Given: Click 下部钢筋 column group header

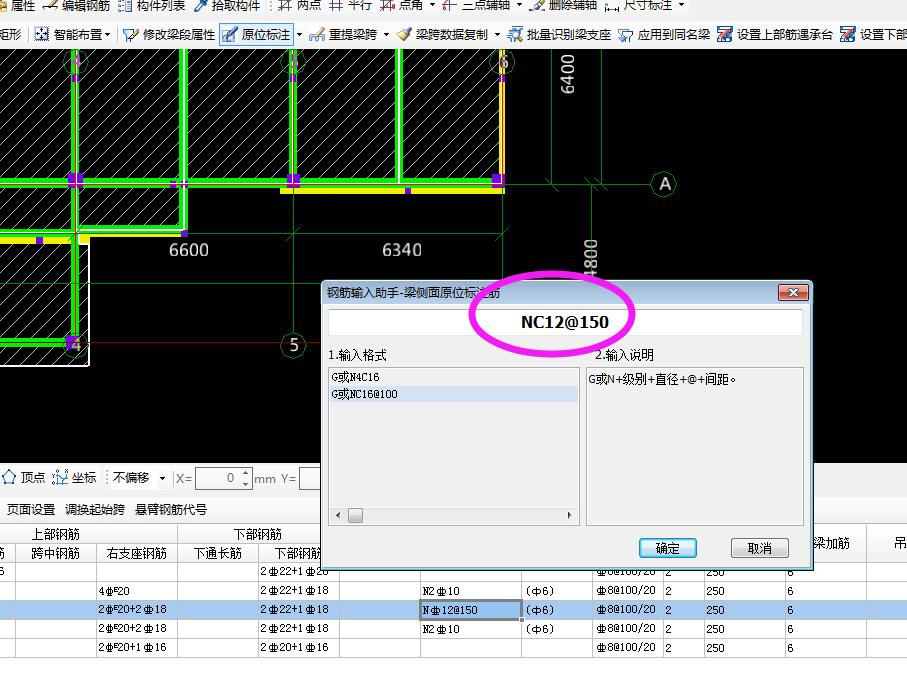Looking at the screenshot, I should [257, 534].
